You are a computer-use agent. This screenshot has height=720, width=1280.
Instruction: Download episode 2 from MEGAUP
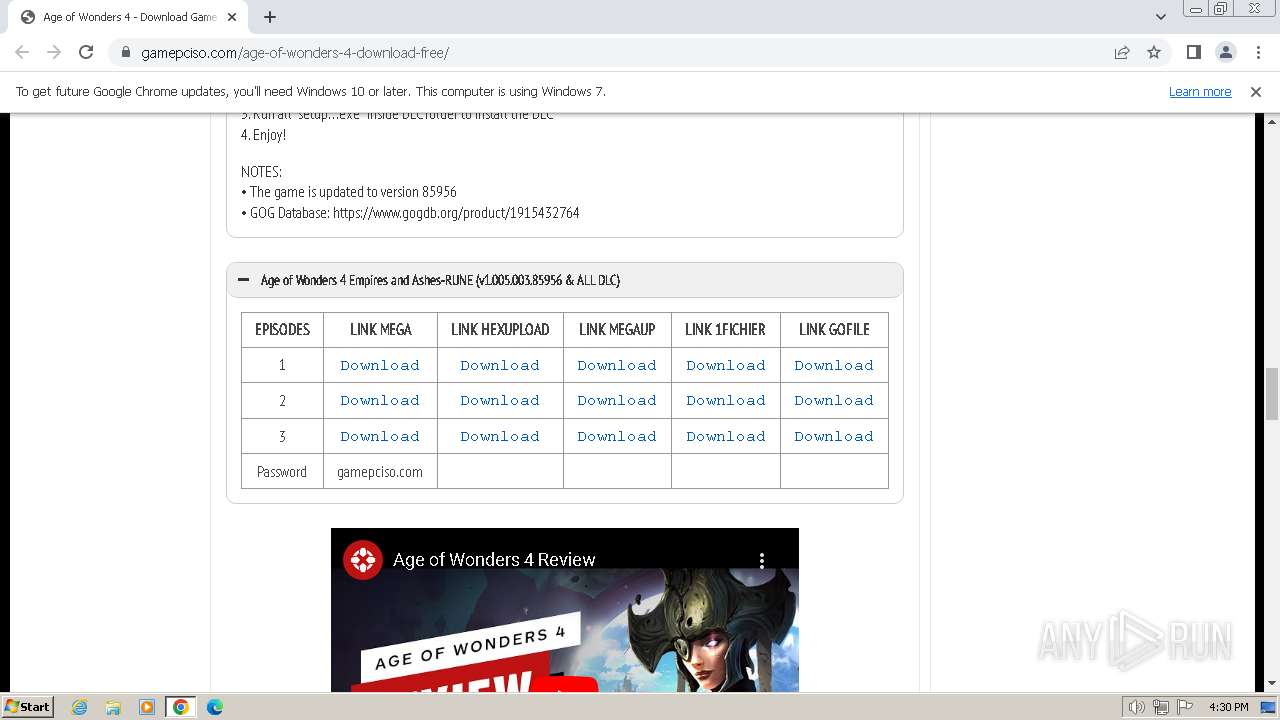[617, 400]
